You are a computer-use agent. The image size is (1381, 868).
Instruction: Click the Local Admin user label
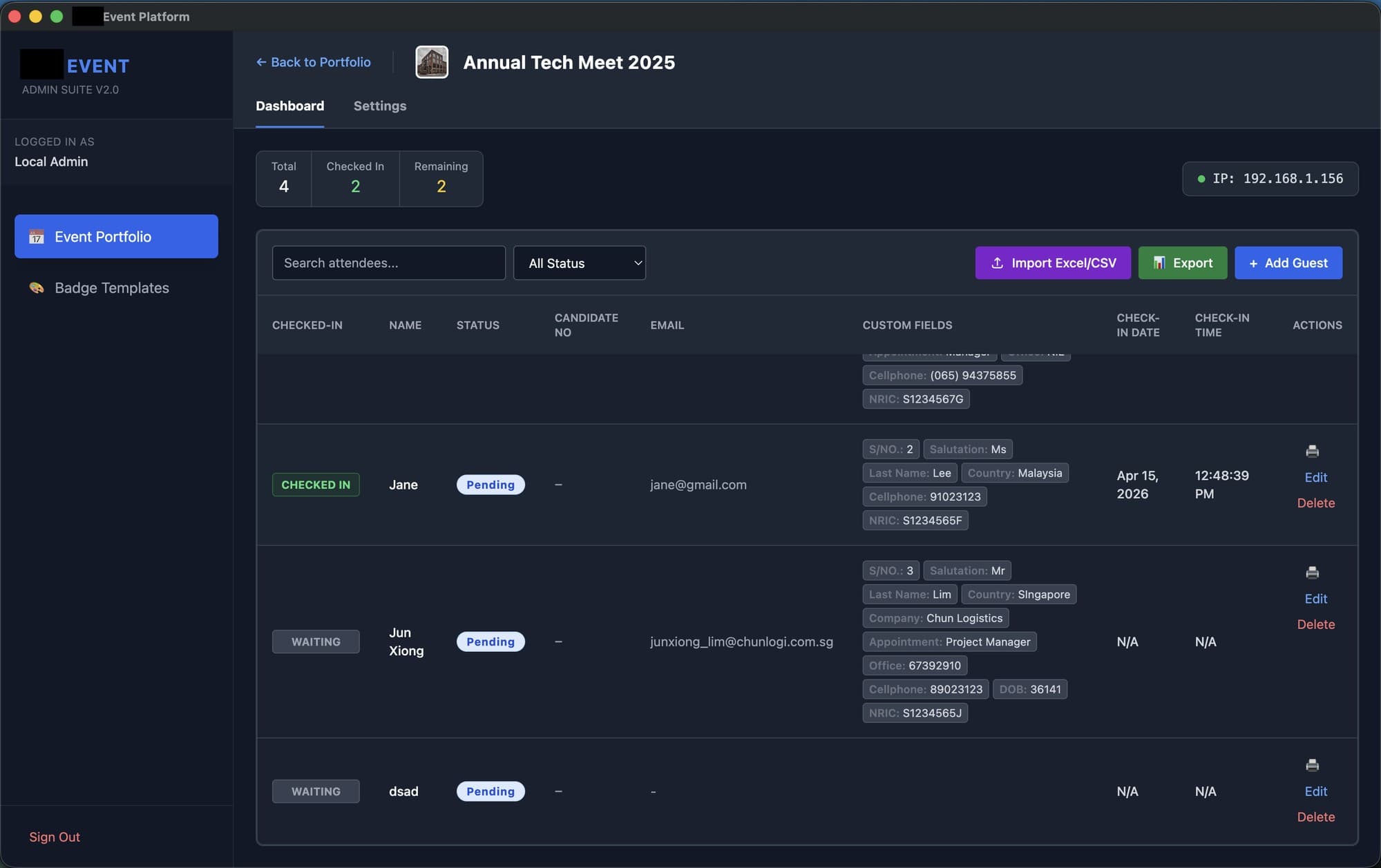(51, 162)
